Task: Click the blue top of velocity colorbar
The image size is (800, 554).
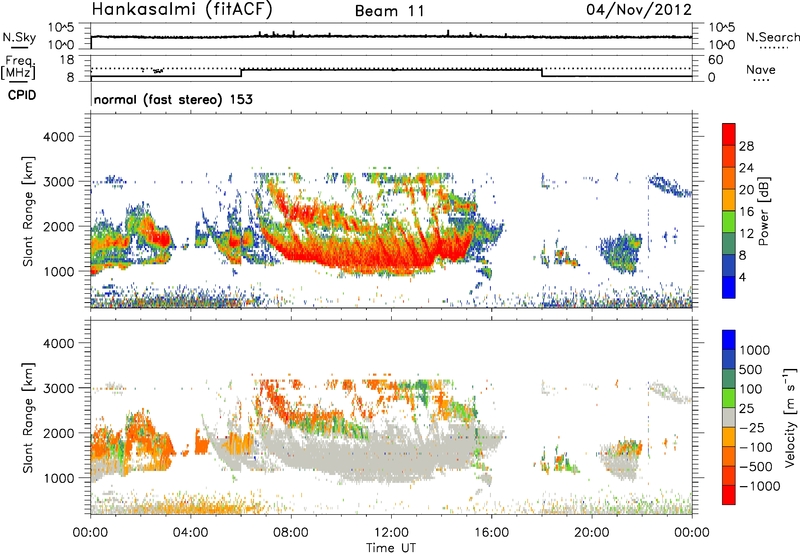Action: [x=729, y=340]
